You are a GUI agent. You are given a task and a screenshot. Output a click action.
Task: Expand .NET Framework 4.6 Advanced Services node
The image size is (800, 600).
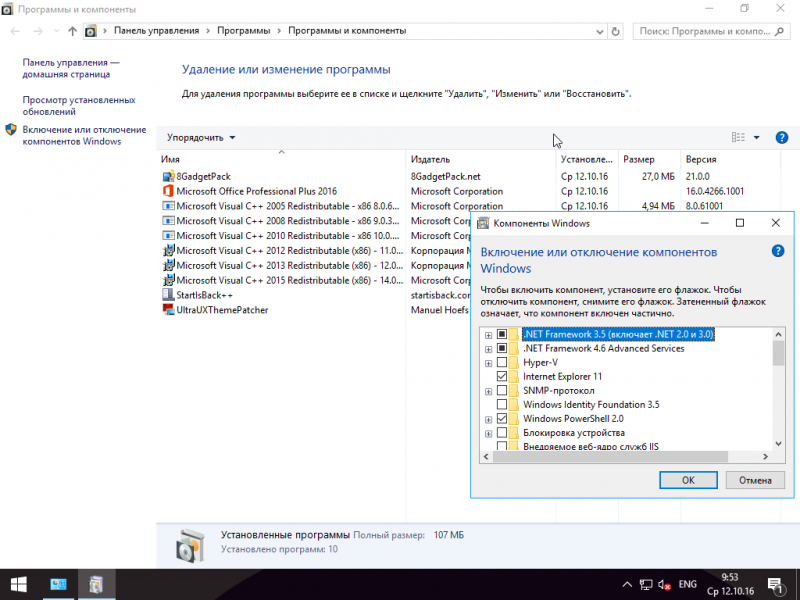[488, 349]
